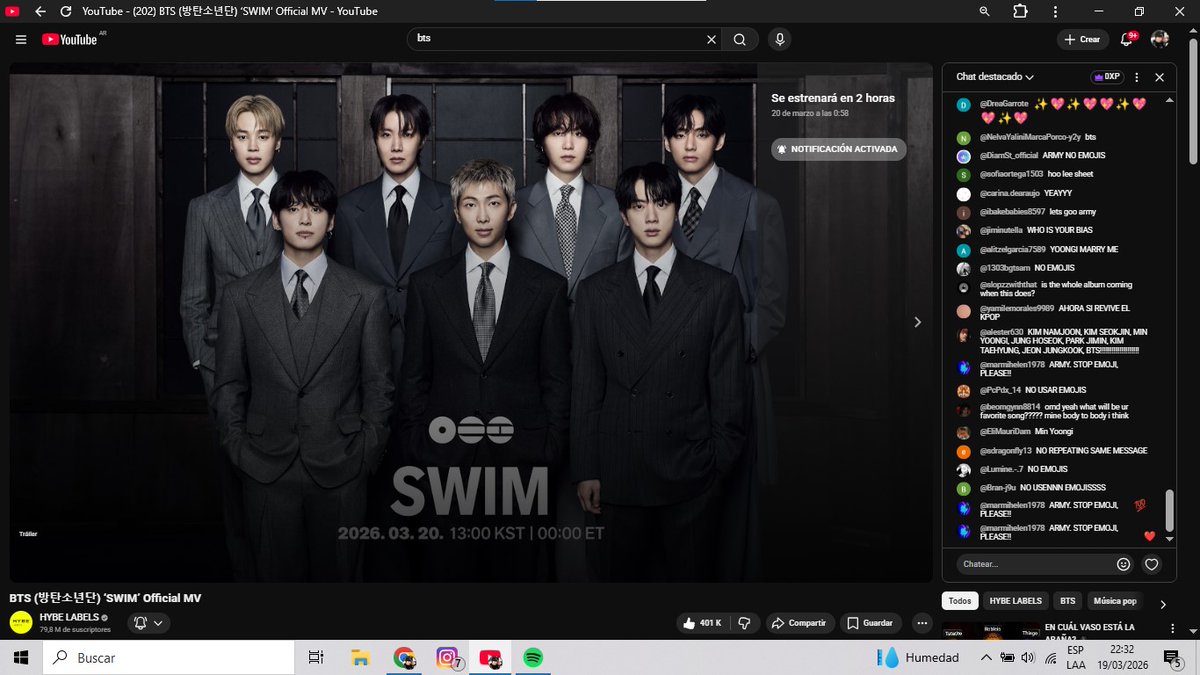
Task: Expand the Chat destacado dropdown
Action: 995,77
